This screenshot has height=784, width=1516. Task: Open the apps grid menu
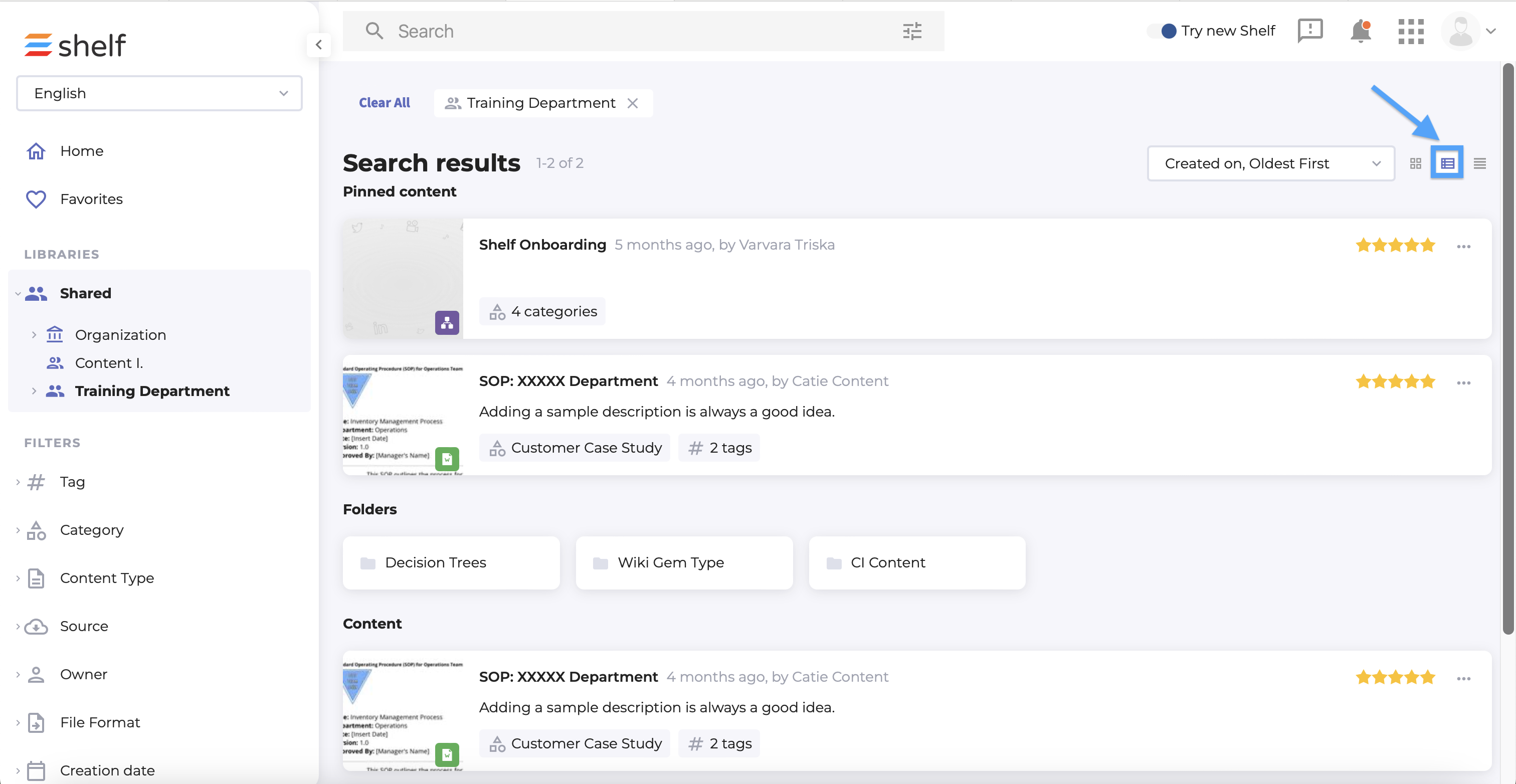point(1411,31)
